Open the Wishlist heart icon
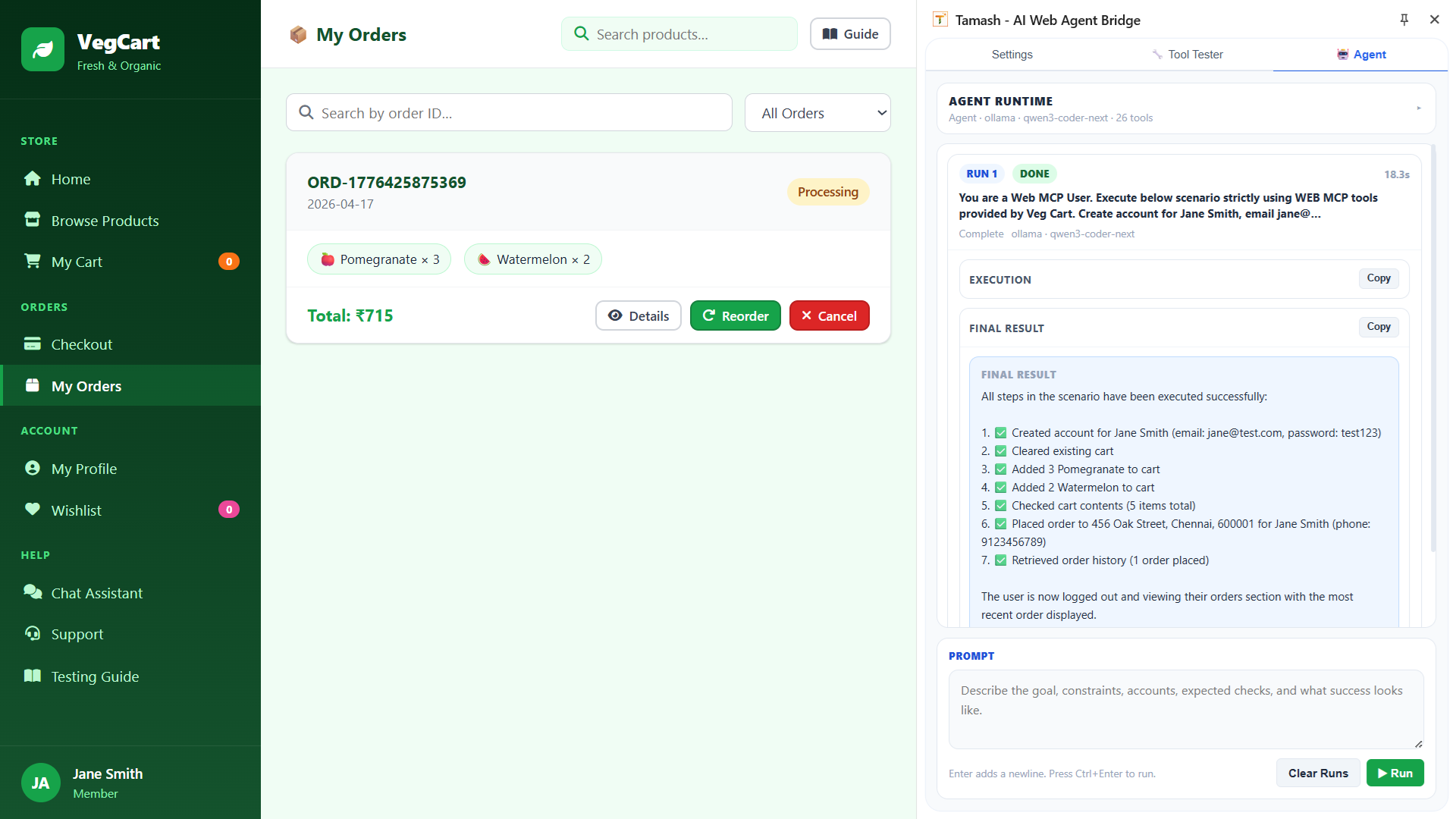 (33, 510)
